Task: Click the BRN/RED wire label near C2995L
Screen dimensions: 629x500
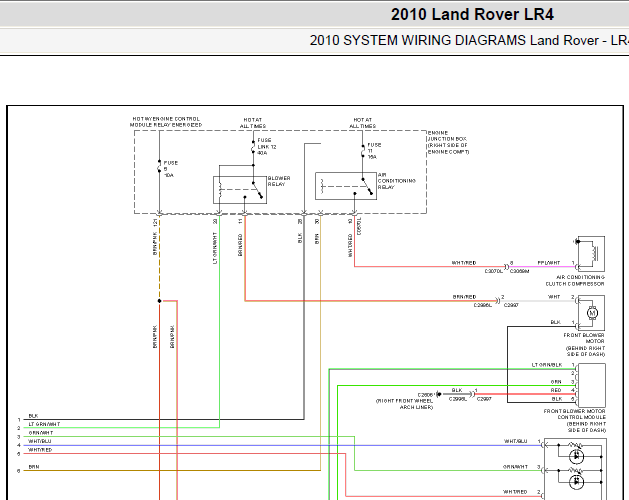Action: [464, 296]
